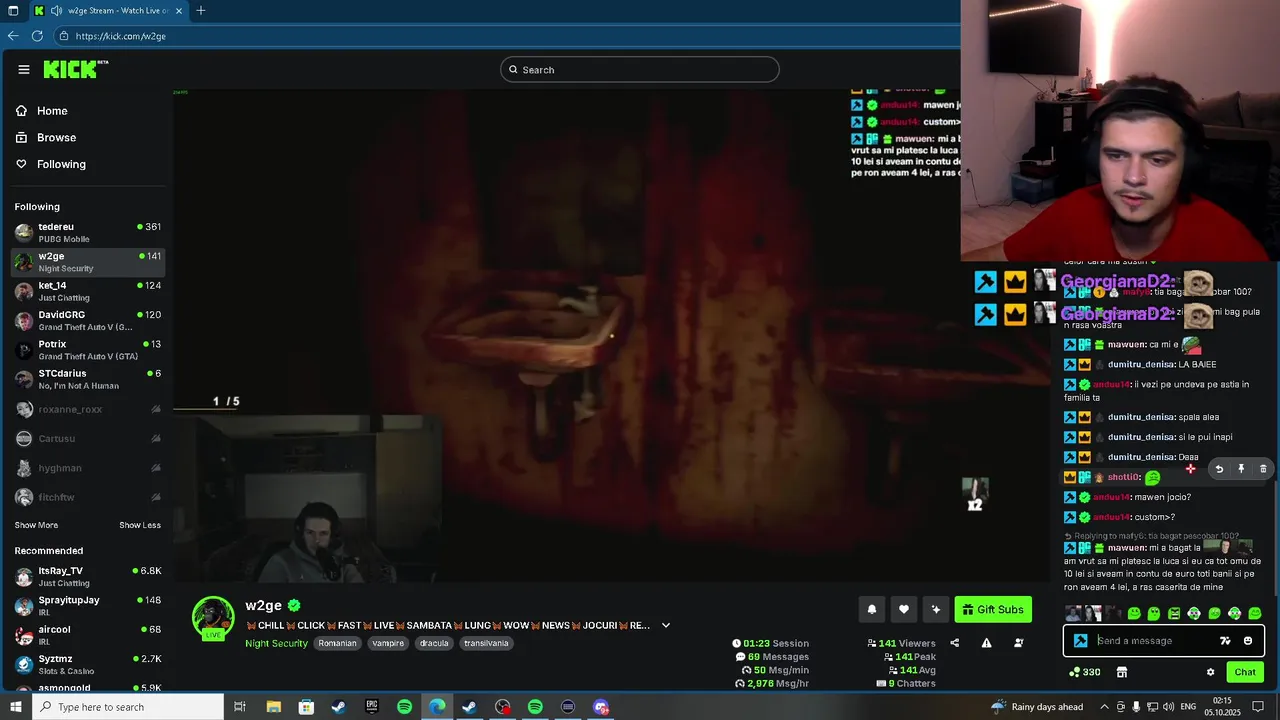
Task: Select the Romanian tag
Action: [337, 643]
